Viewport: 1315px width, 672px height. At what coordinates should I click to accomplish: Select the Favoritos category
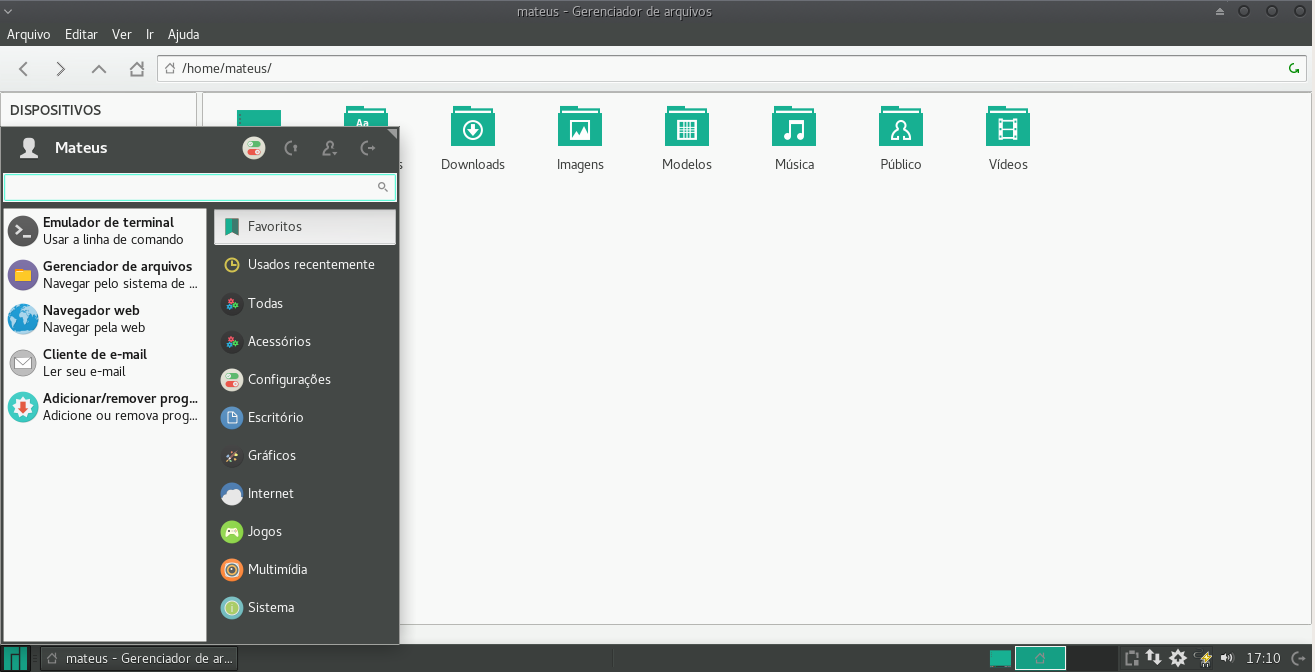pyautogui.click(x=305, y=227)
